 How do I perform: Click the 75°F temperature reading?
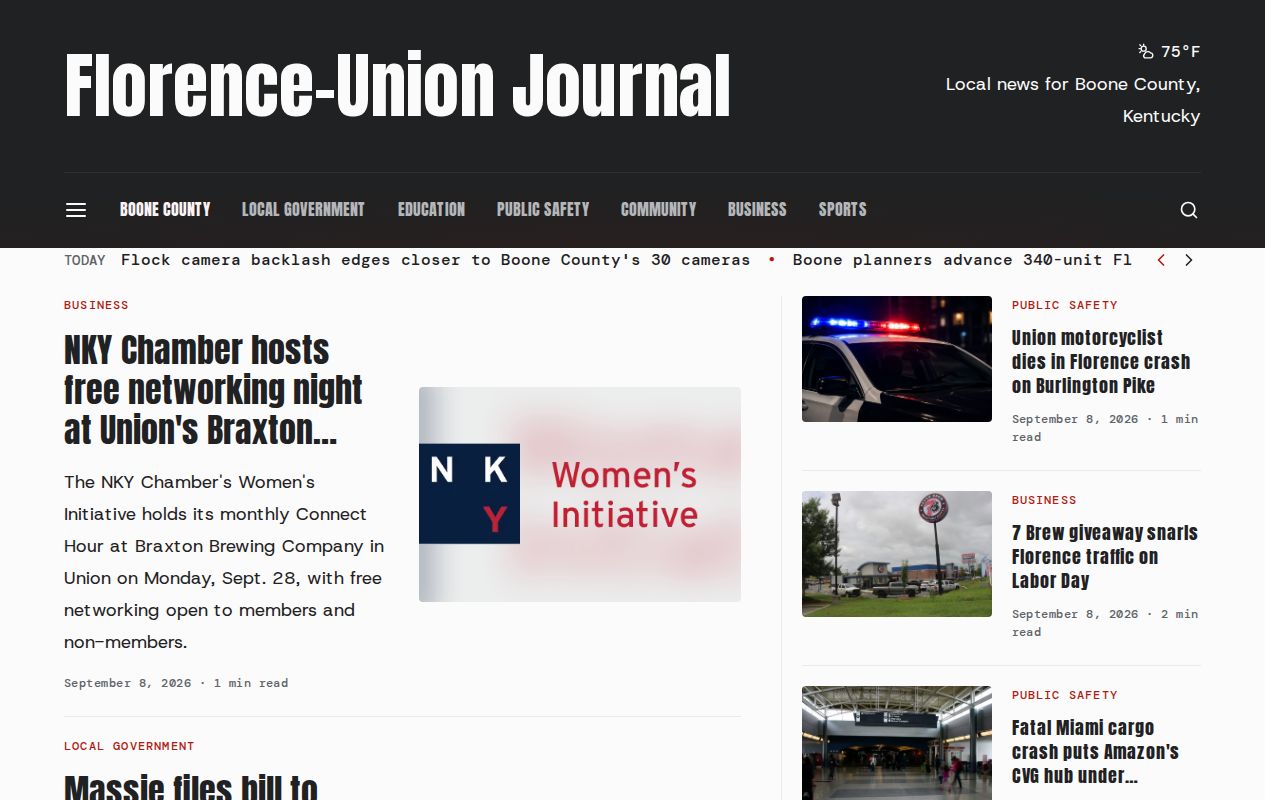point(1181,51)
